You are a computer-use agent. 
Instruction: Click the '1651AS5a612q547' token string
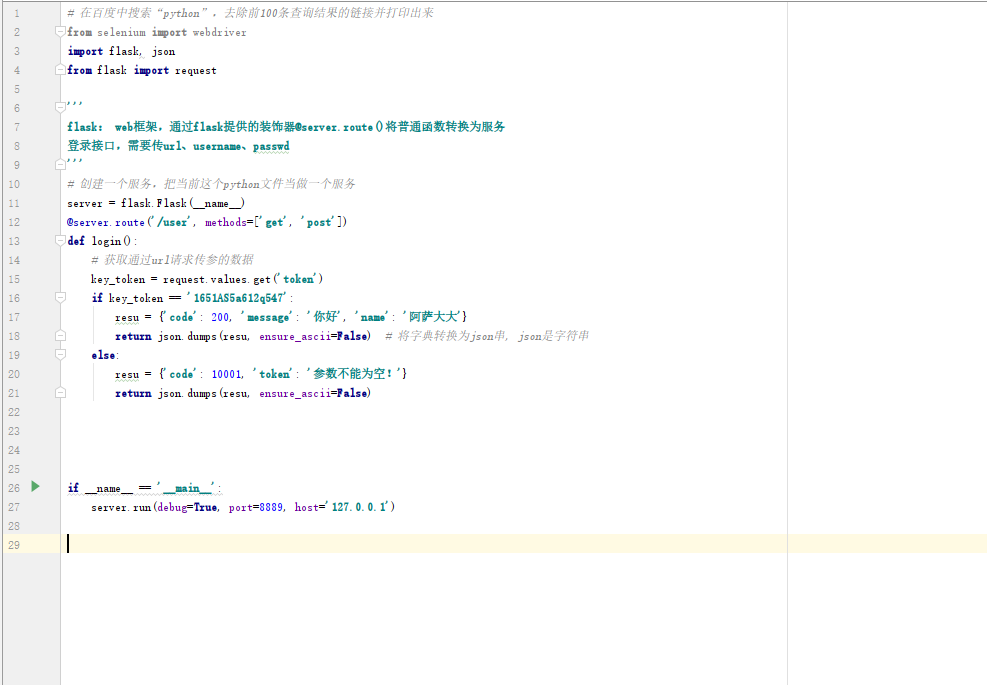pos(239,298)
